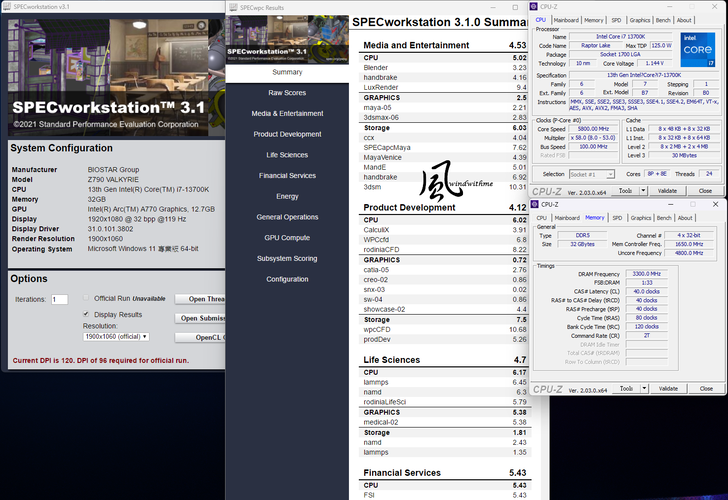Select Subsystem Scoring in the results sidebar

[287, 259]
